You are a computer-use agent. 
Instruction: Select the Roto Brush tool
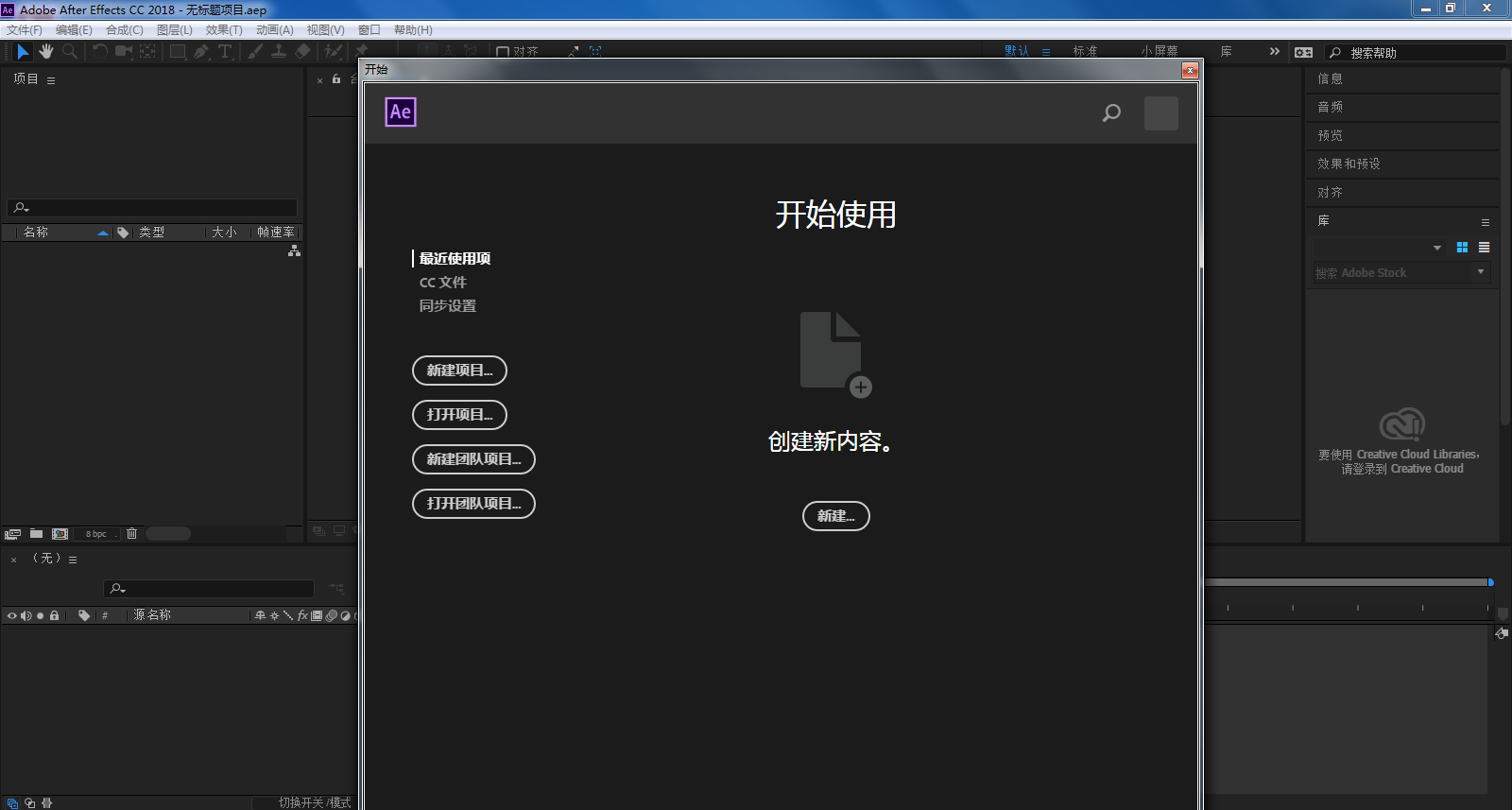(333, 51)
